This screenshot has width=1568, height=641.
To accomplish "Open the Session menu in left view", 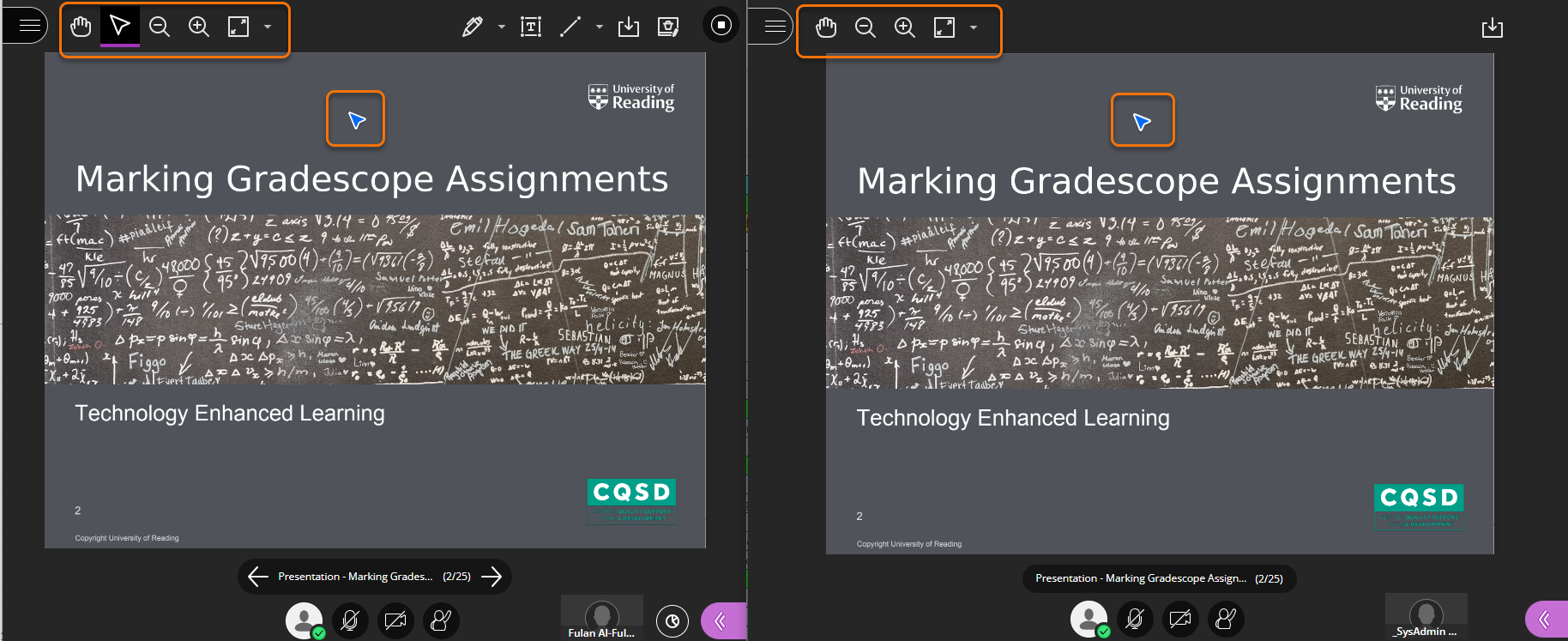I will pyautogui.click(x=28, y=26).
